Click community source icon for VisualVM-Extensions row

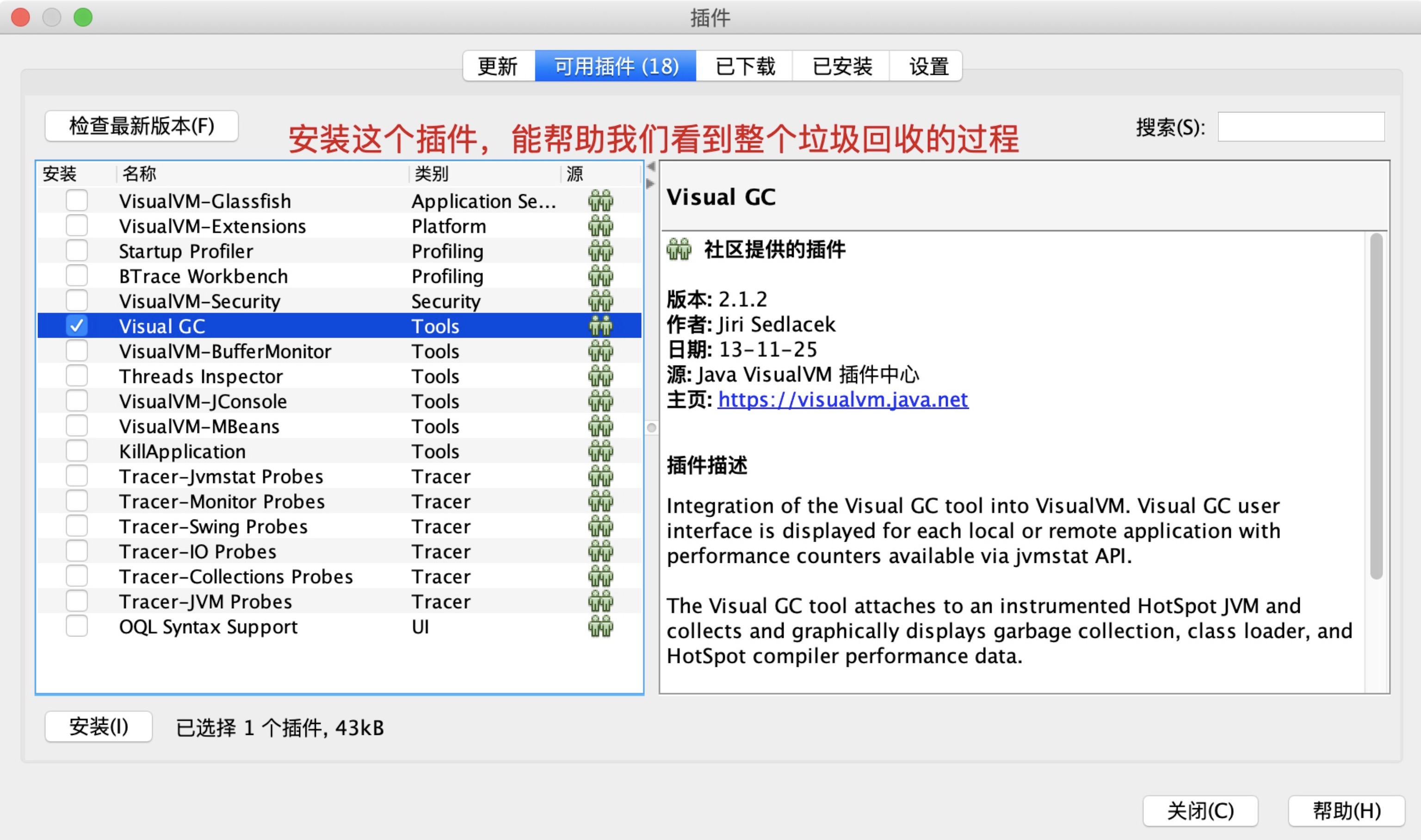click(x=600, y=226)
